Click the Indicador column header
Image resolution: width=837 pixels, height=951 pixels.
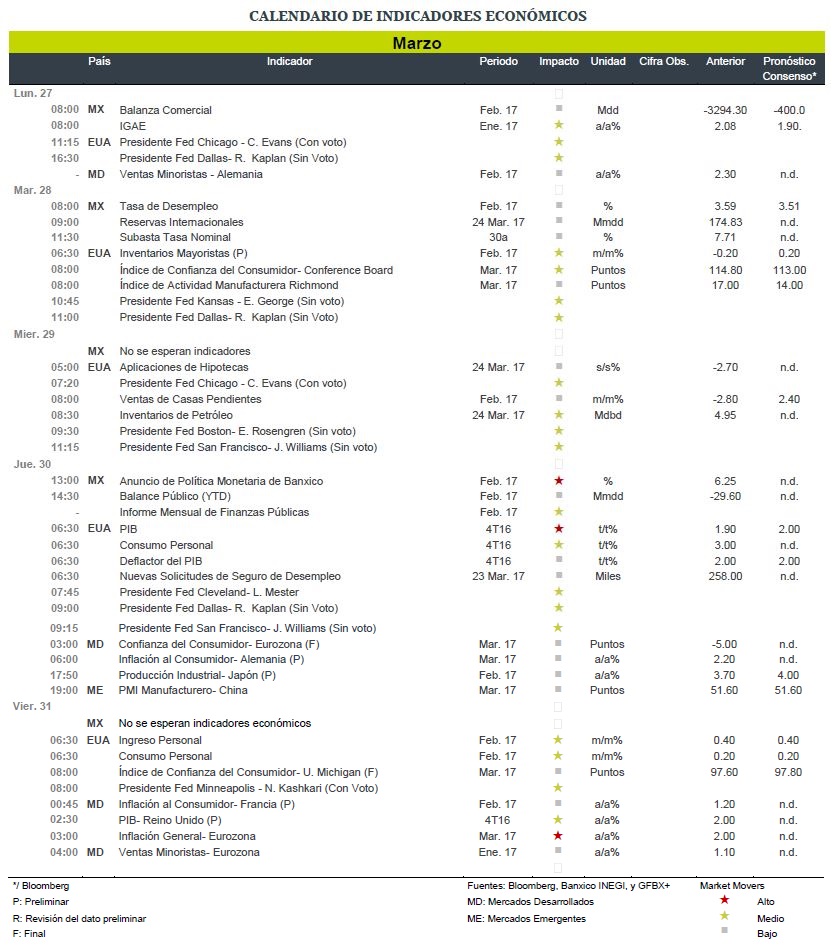click(289, 61)
